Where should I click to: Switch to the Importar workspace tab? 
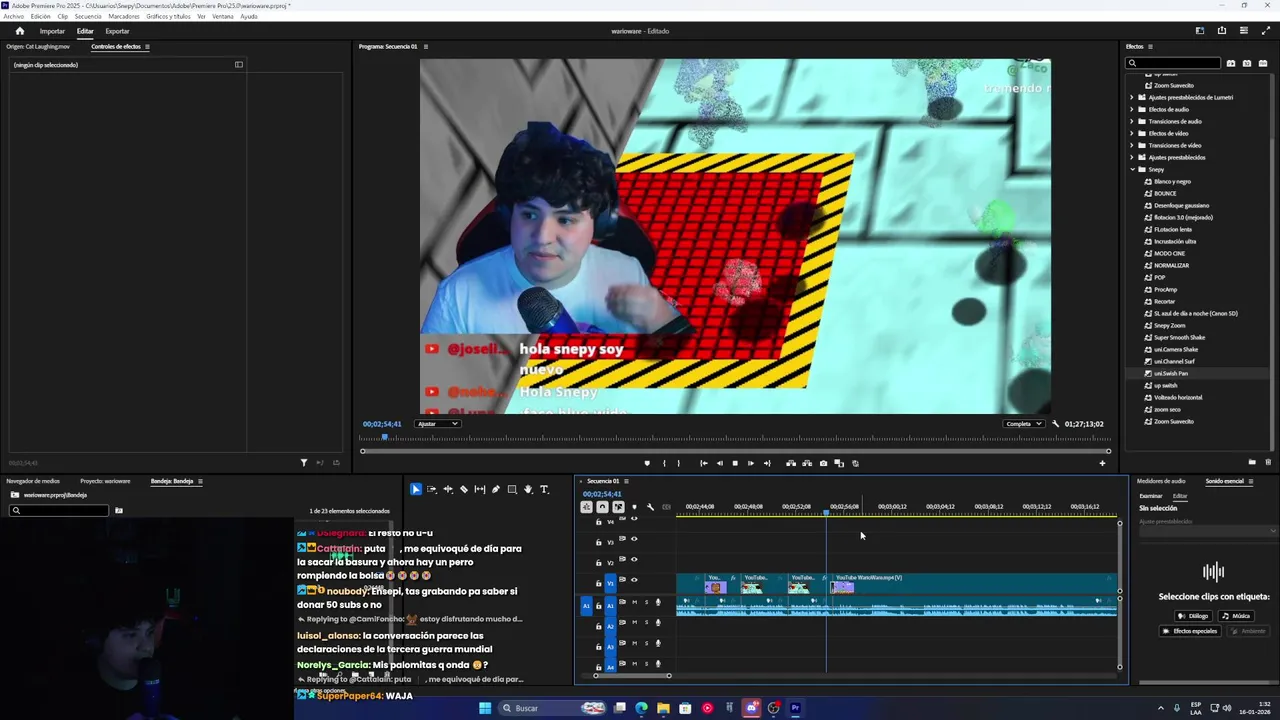click(x=52, y=31)
